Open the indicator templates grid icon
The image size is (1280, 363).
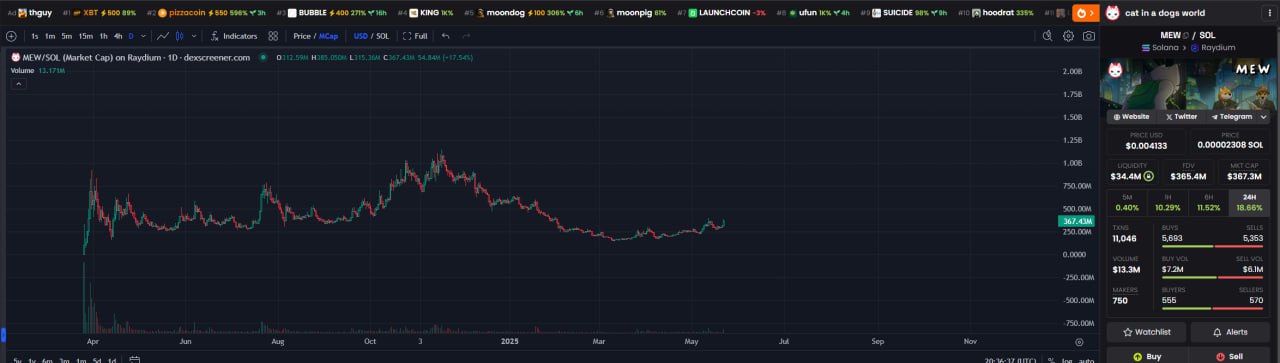point(274,36)
